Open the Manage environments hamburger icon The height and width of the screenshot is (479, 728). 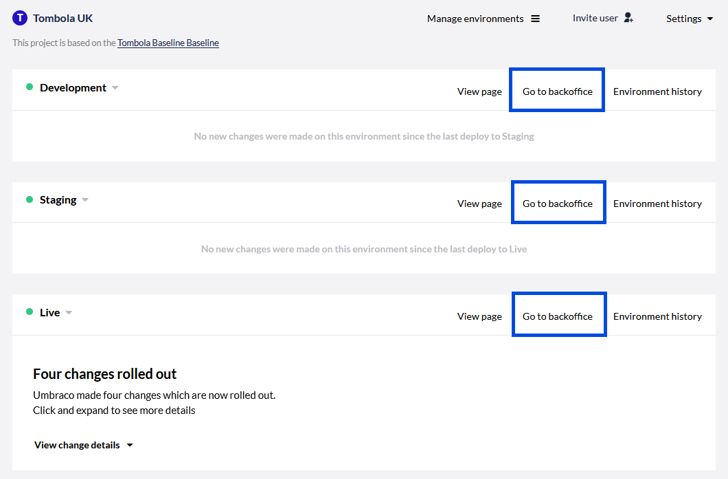[535, 19]
